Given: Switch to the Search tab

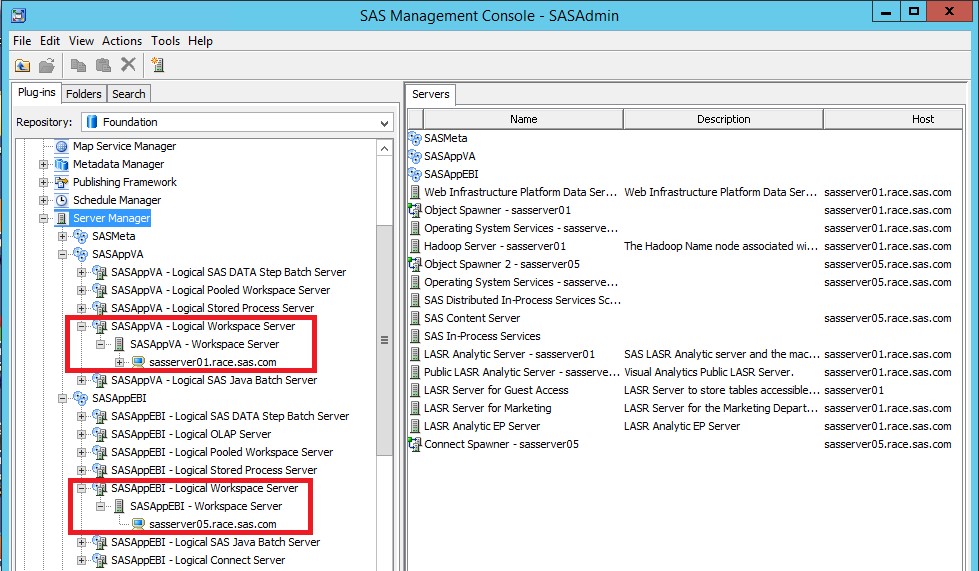Looking at the screenshot, I should pos(128,94).
